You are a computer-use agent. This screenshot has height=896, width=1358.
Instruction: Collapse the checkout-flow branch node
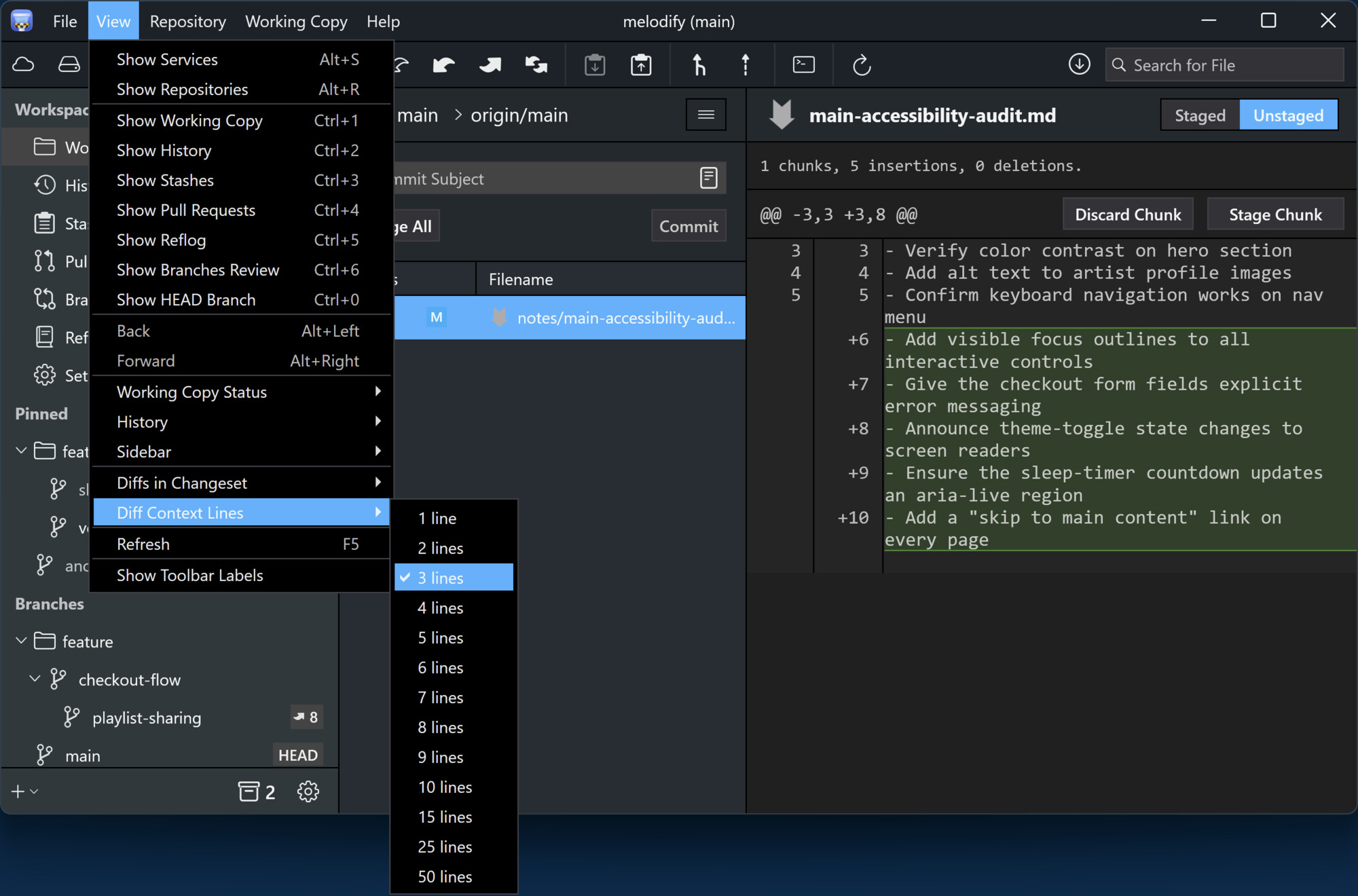[35, 679]
